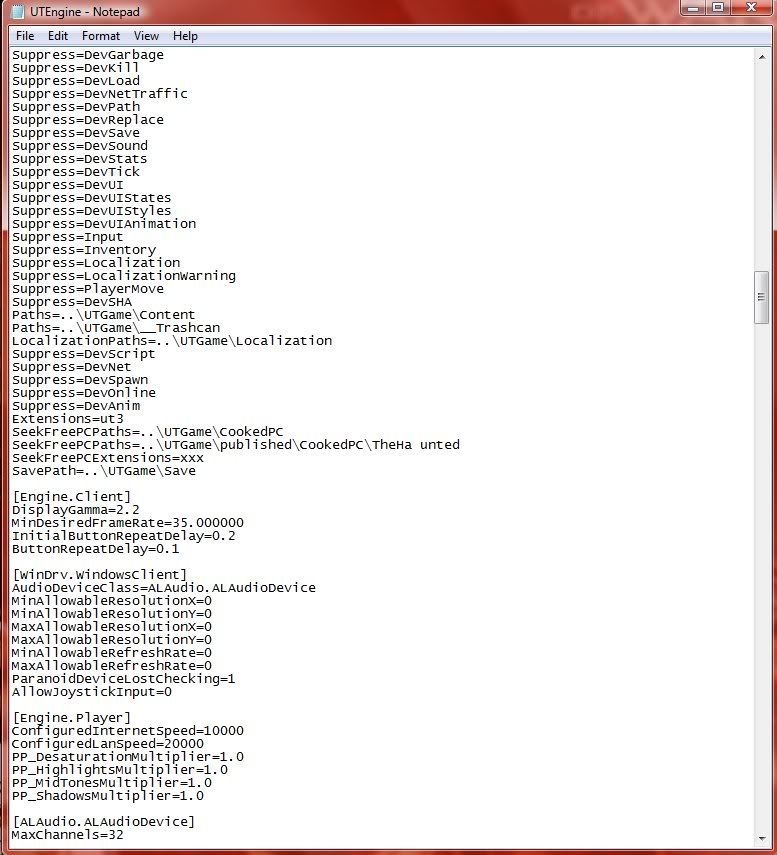Click the line 'Suppress=DevSpawn'
777x855 pixels.
point(80,380)
